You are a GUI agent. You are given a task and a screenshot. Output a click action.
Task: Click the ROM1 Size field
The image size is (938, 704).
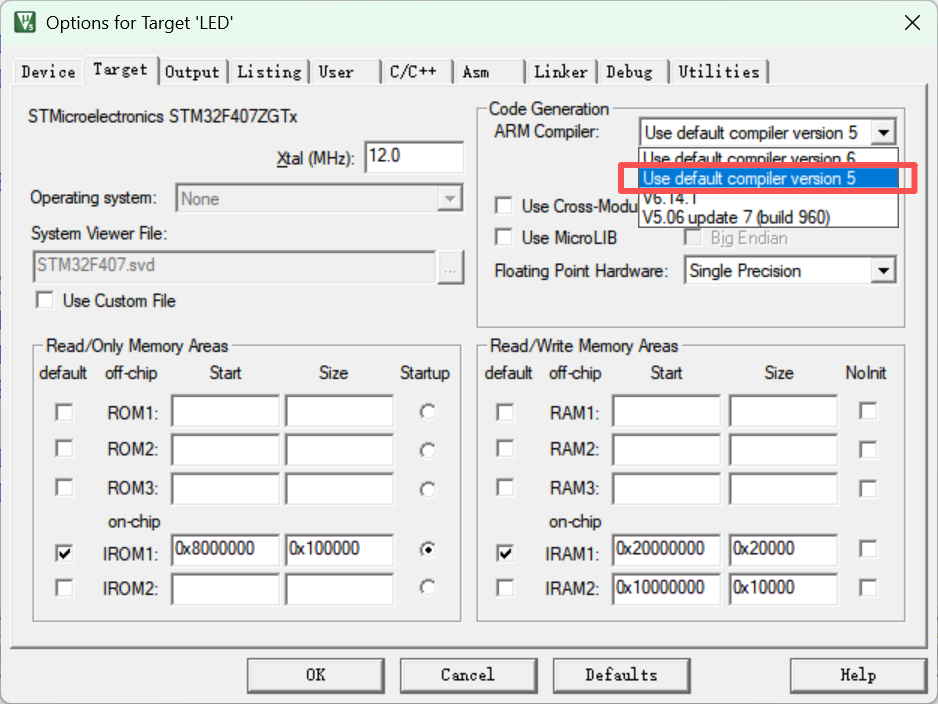coord(339,411)
